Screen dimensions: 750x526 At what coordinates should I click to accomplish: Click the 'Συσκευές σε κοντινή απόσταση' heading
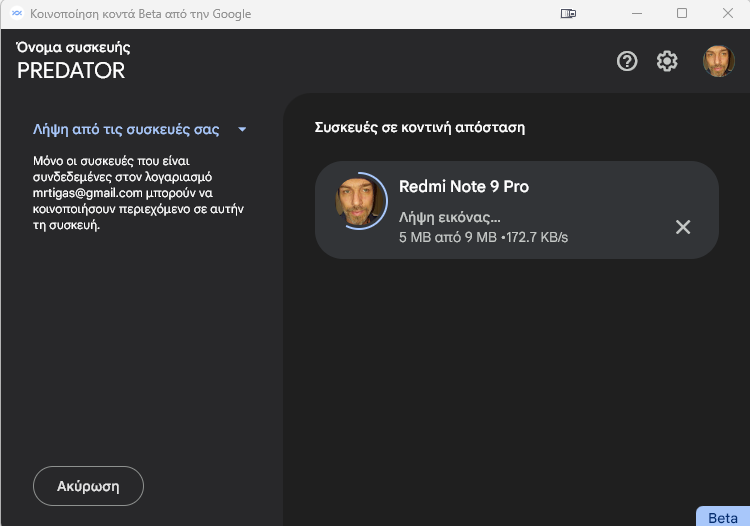[x=419, y=128]
